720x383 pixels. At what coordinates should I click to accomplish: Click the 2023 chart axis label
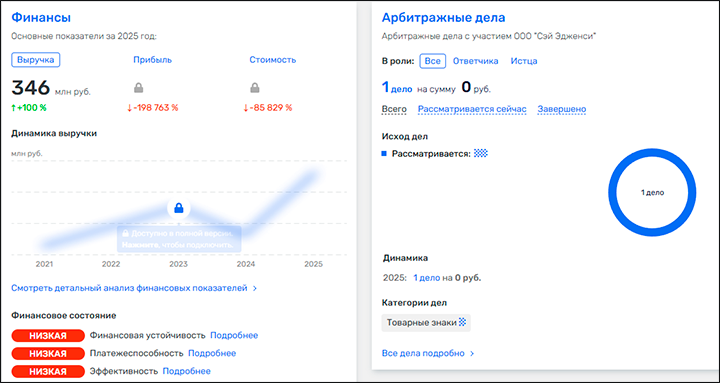179,264
